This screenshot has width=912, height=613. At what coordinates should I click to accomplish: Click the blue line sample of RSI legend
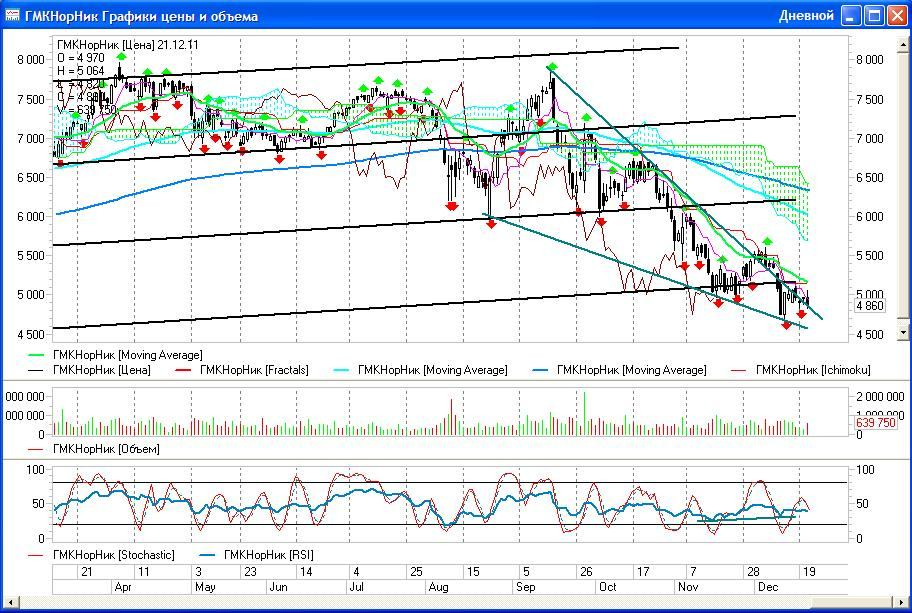click(207, 555)
